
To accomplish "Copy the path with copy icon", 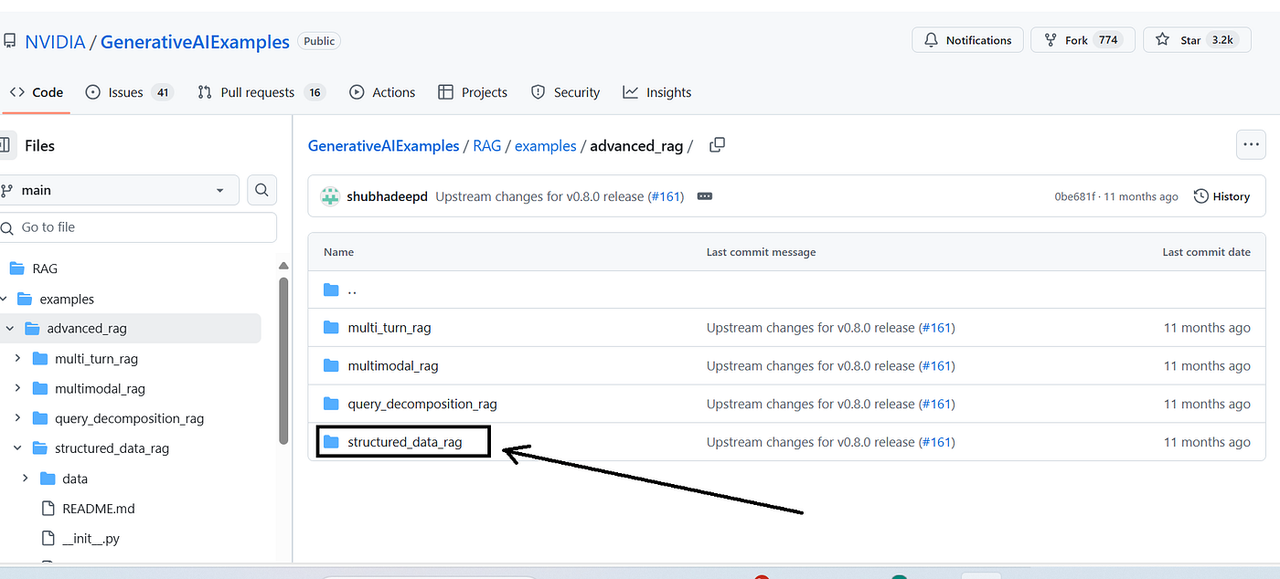I will click(717, 145).
